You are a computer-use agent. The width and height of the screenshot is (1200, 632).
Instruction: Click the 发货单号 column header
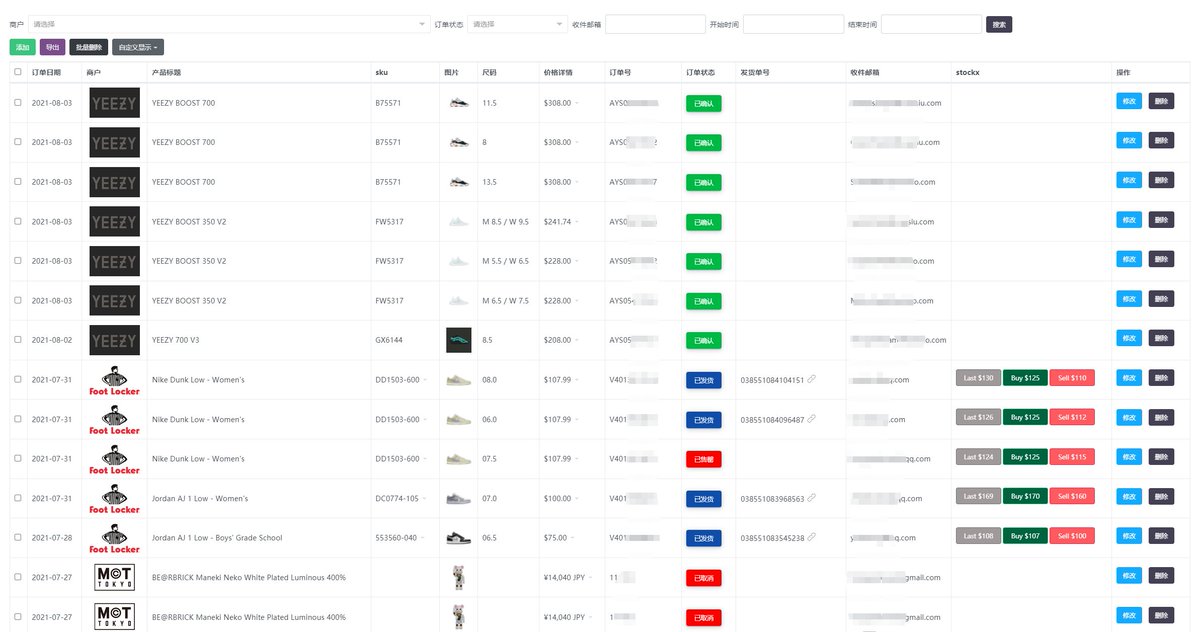point(754,72)
